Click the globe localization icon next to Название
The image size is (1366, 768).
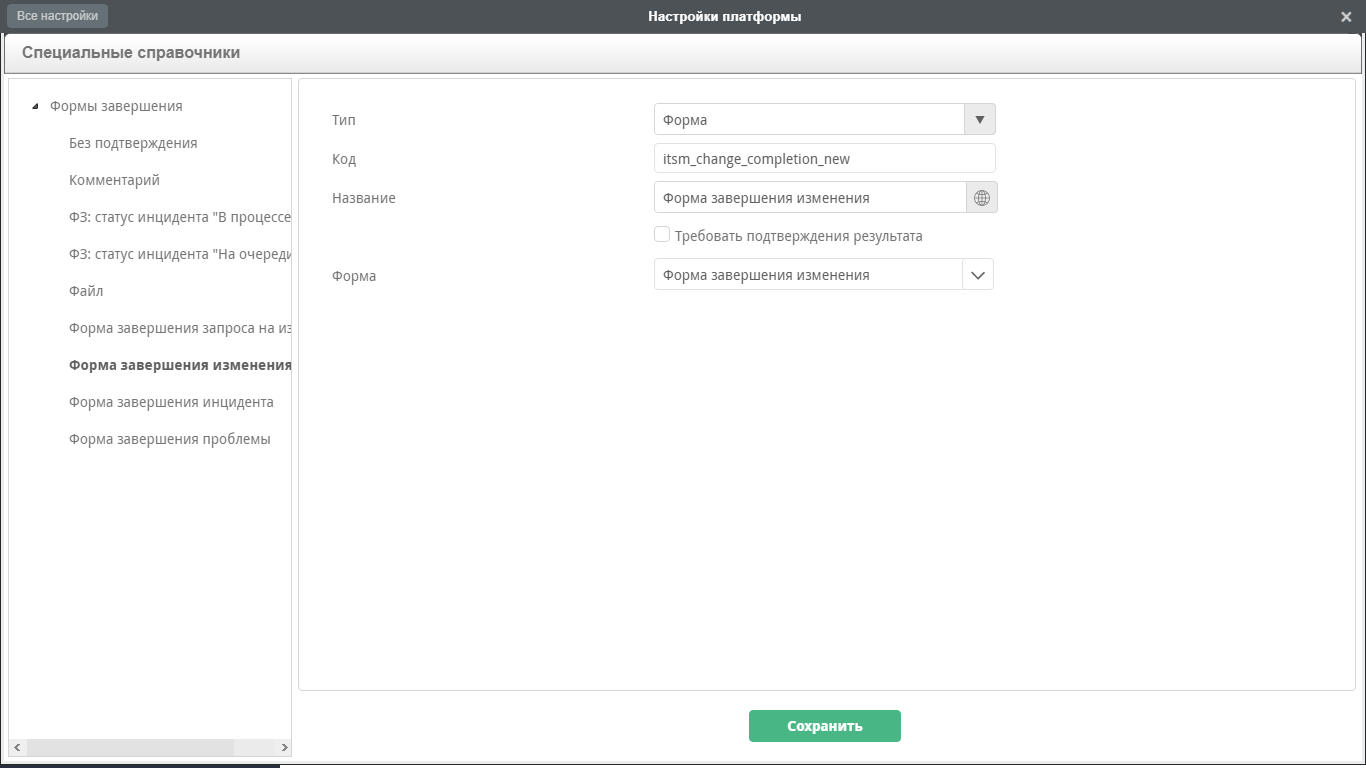(x=981, y=198)
